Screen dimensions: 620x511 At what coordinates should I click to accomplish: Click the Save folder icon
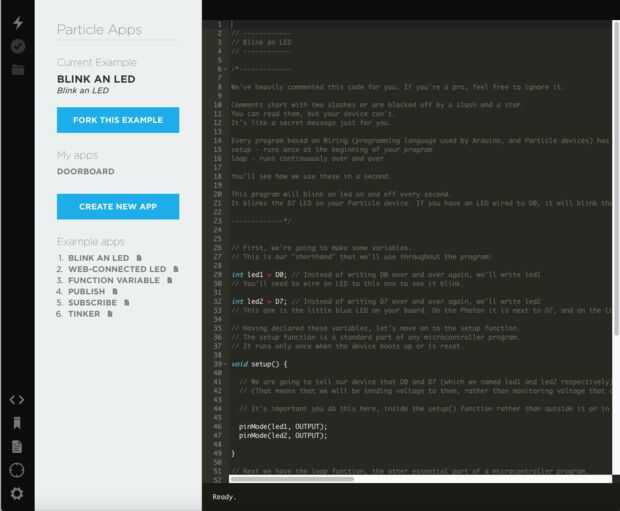[x=18, y=70]
